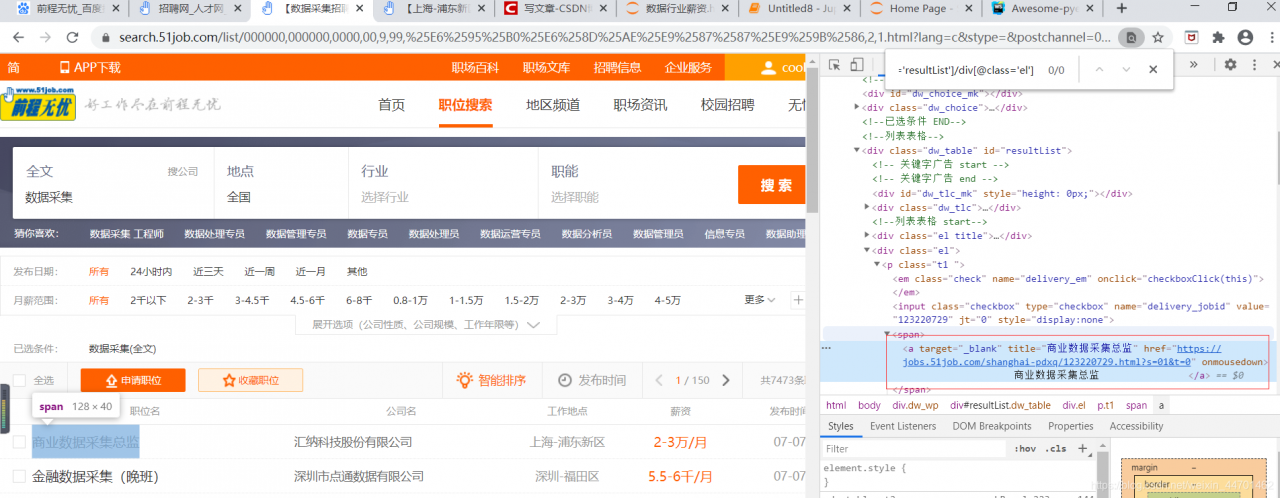Go to previous results page arrow

(659, 380)
